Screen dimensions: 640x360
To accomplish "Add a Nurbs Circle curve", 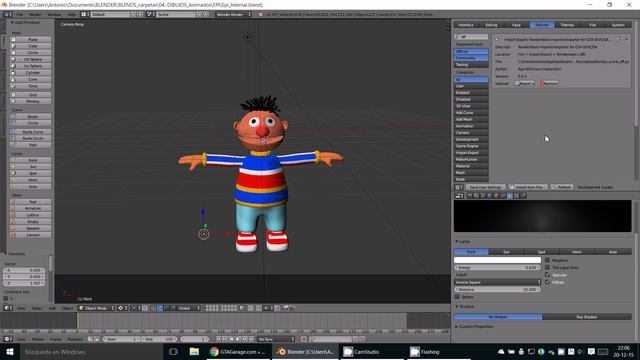I will coord(31,138).
